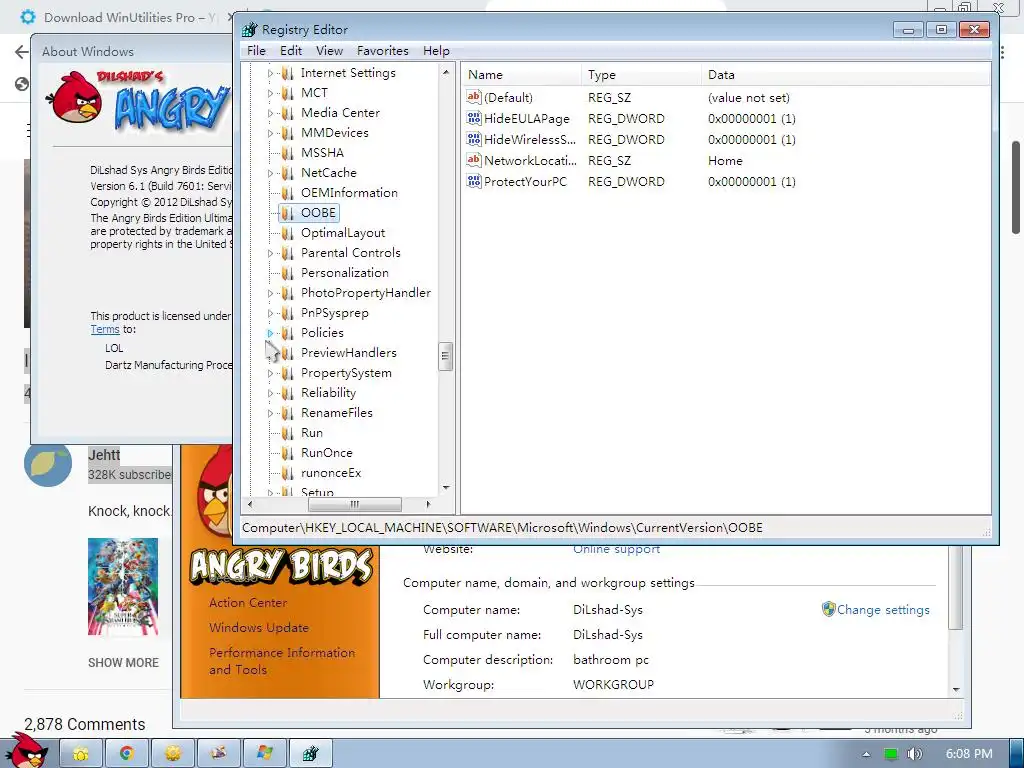Open the Edit menu

tap(291, 50)
